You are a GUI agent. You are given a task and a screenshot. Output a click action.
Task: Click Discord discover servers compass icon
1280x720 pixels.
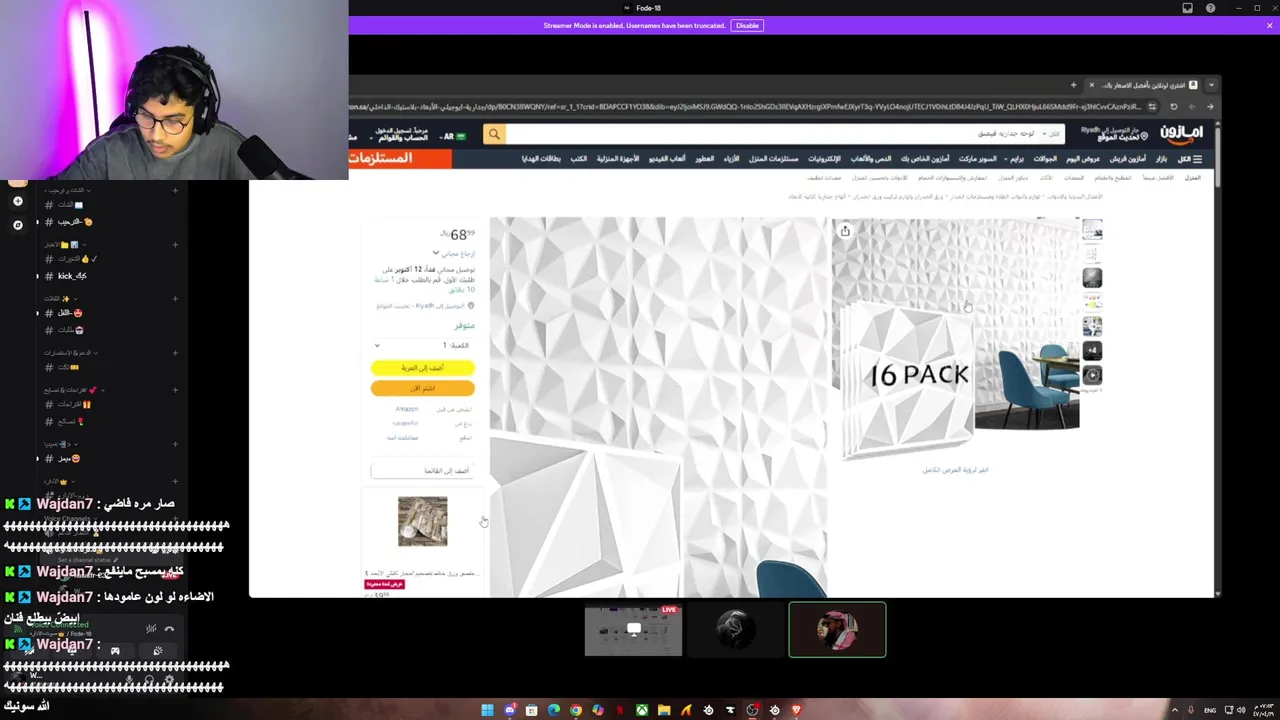click(x=17, y=225)
